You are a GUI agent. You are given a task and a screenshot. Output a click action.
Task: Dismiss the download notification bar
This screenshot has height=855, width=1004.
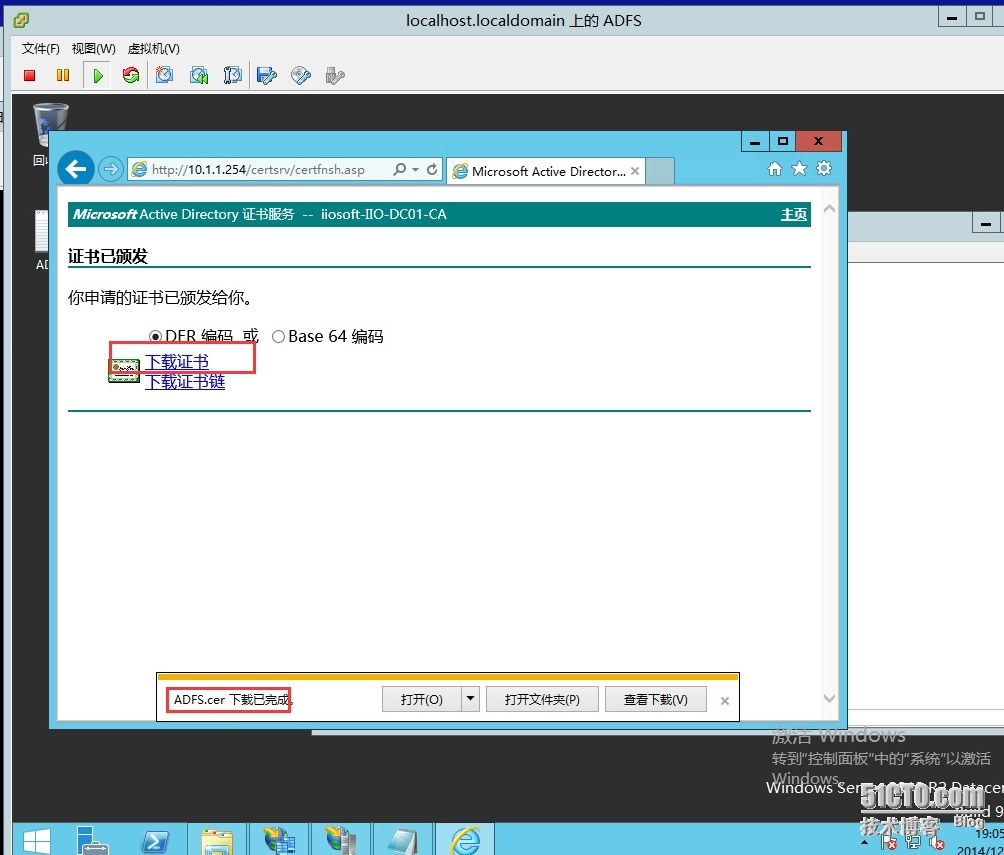click(725, 701)
